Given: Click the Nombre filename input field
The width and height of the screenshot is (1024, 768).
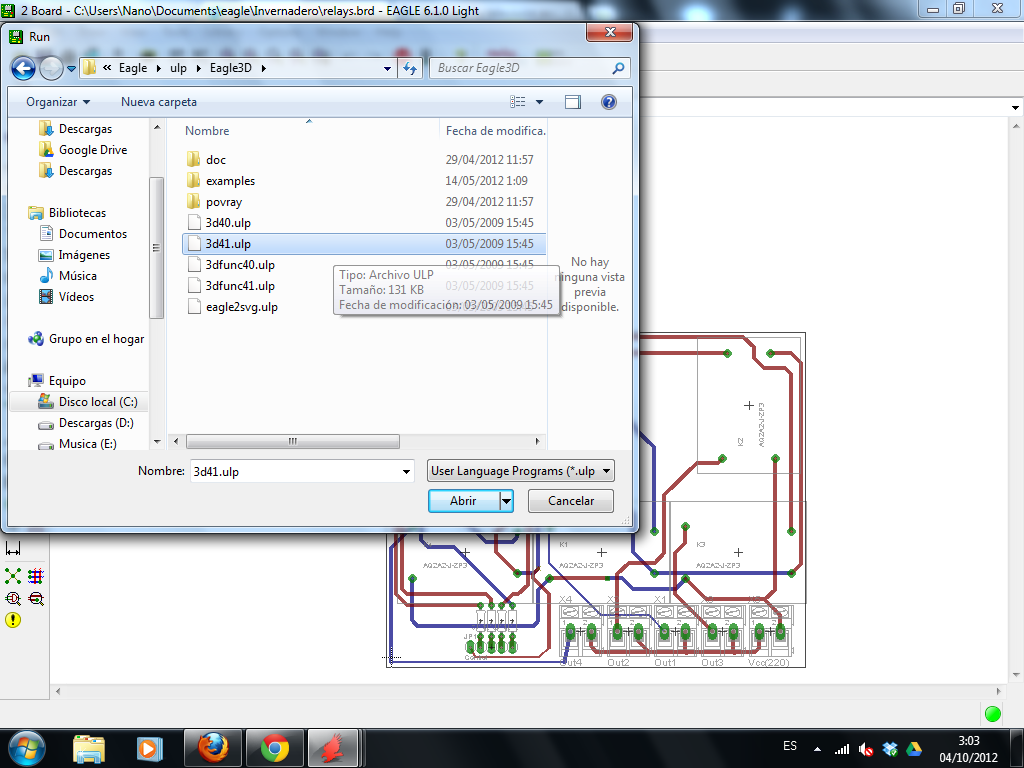Looking at the screenshot, I should (294, 471).
